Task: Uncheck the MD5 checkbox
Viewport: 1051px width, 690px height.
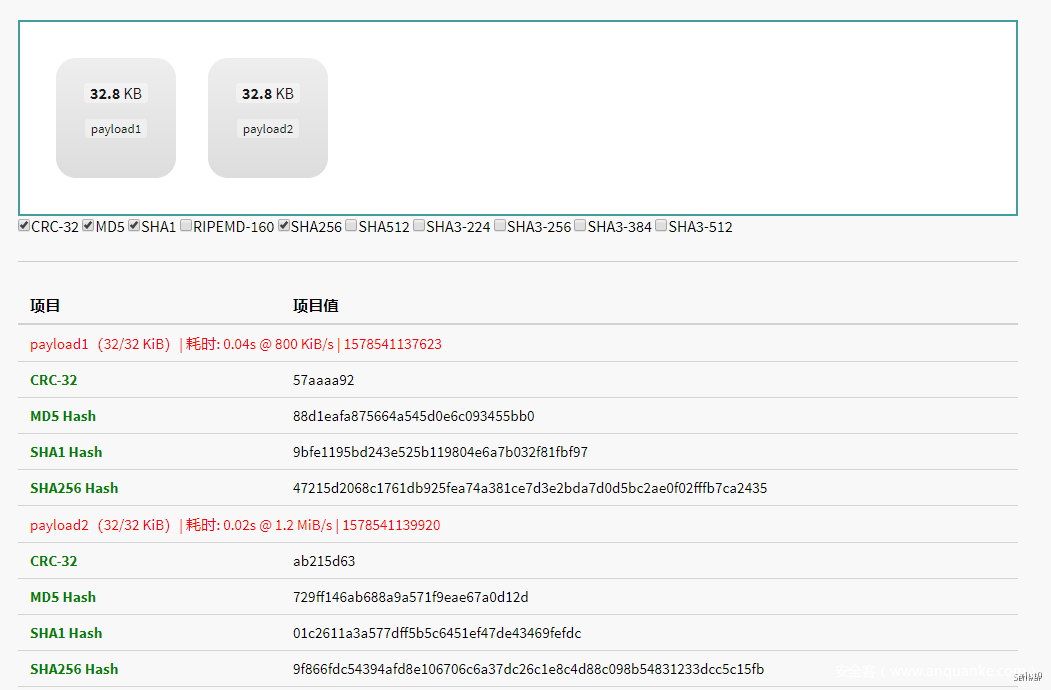Action: [x=88, y=226]
